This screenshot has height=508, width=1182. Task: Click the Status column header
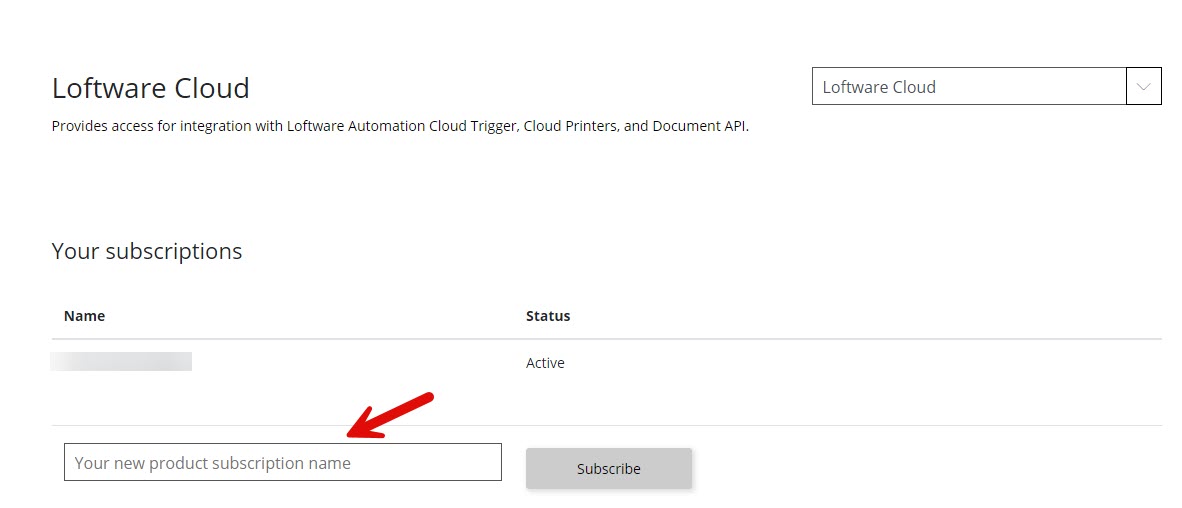547,316
